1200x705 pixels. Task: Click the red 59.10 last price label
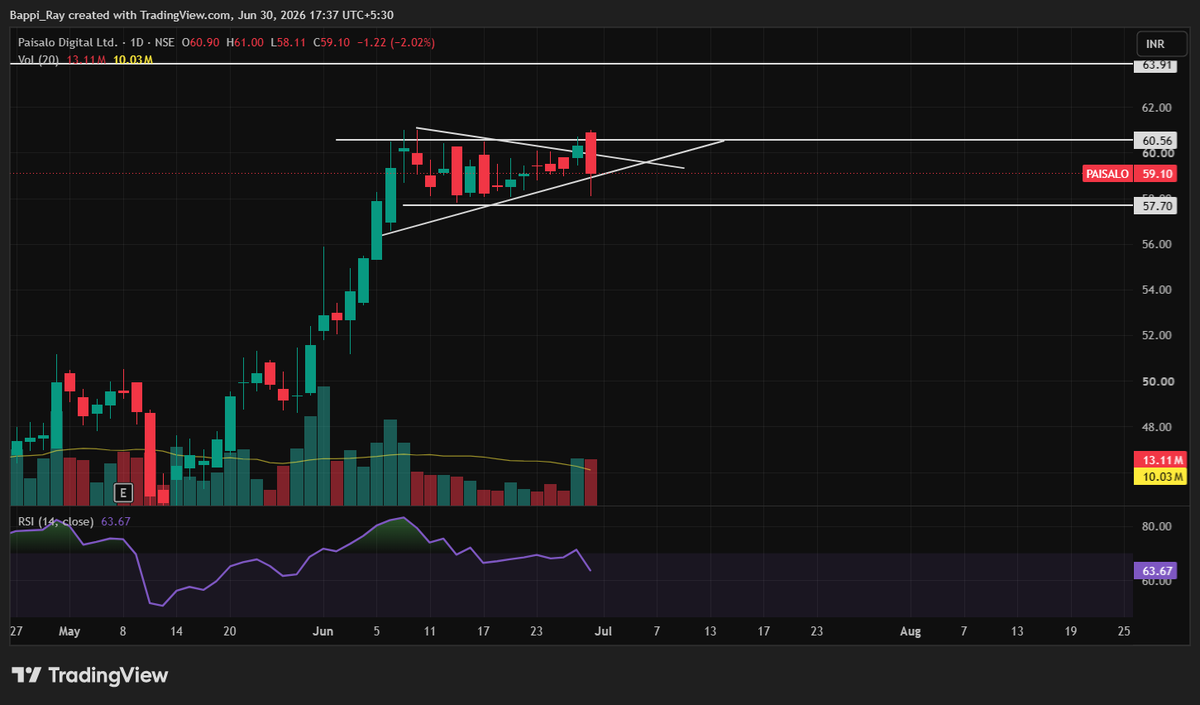point(1158,173)
